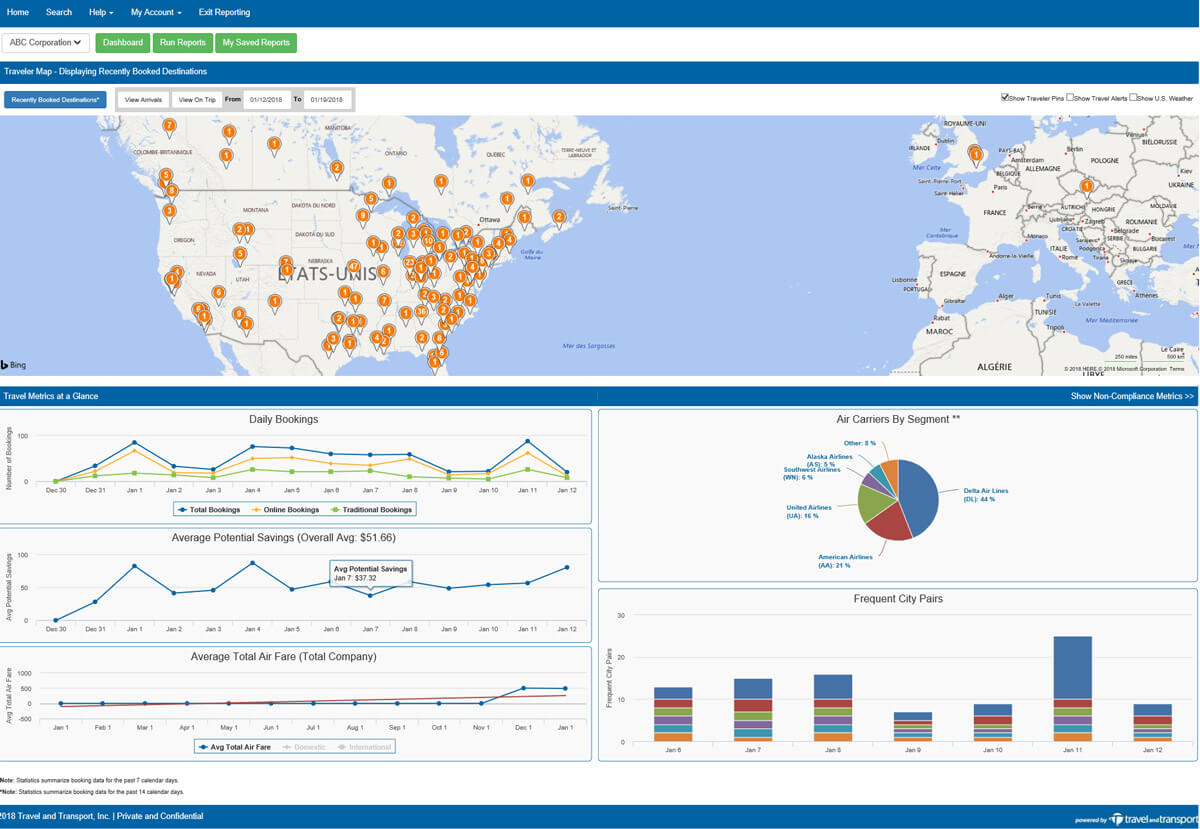Open the ABC Corporation company dropdown
1200x829 pixels.
tap(46, 43)
